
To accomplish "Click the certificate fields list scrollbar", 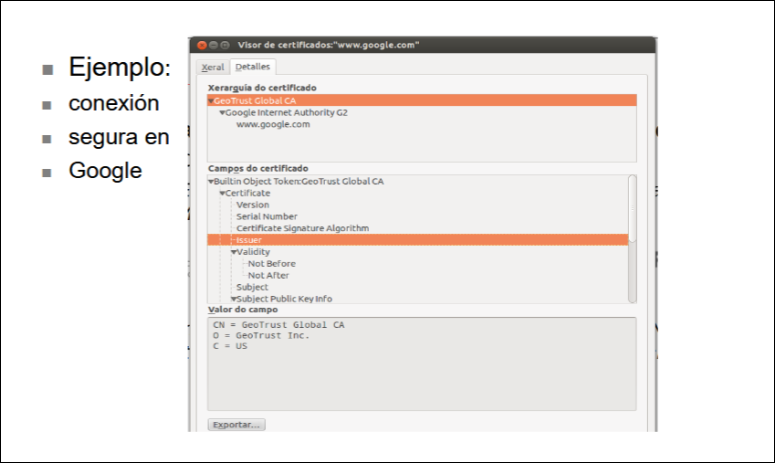I will [x=631, y=238].
